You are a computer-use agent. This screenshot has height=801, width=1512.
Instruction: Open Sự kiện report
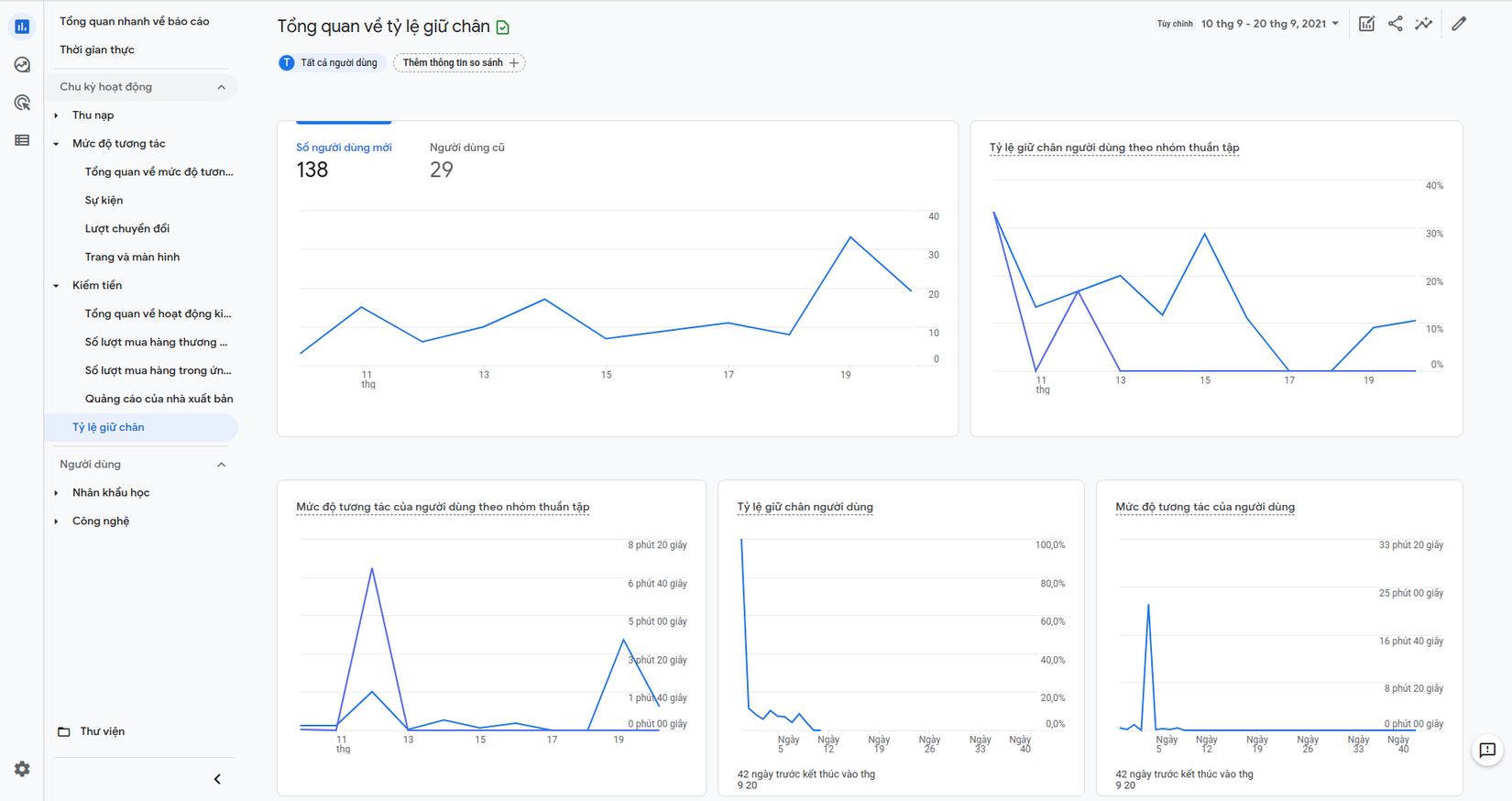click(x=104, y=200)
